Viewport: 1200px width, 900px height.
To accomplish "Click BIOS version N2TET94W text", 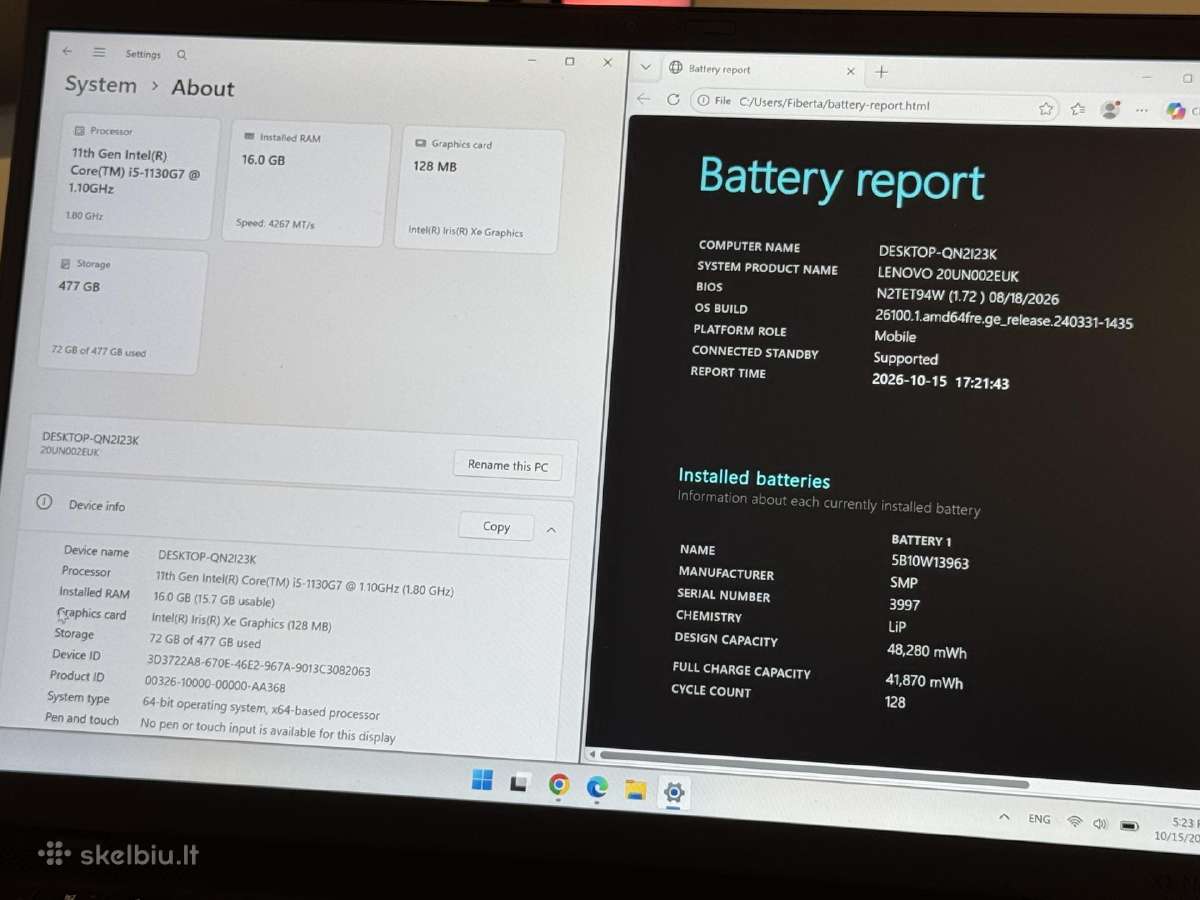I will point(968,297).
